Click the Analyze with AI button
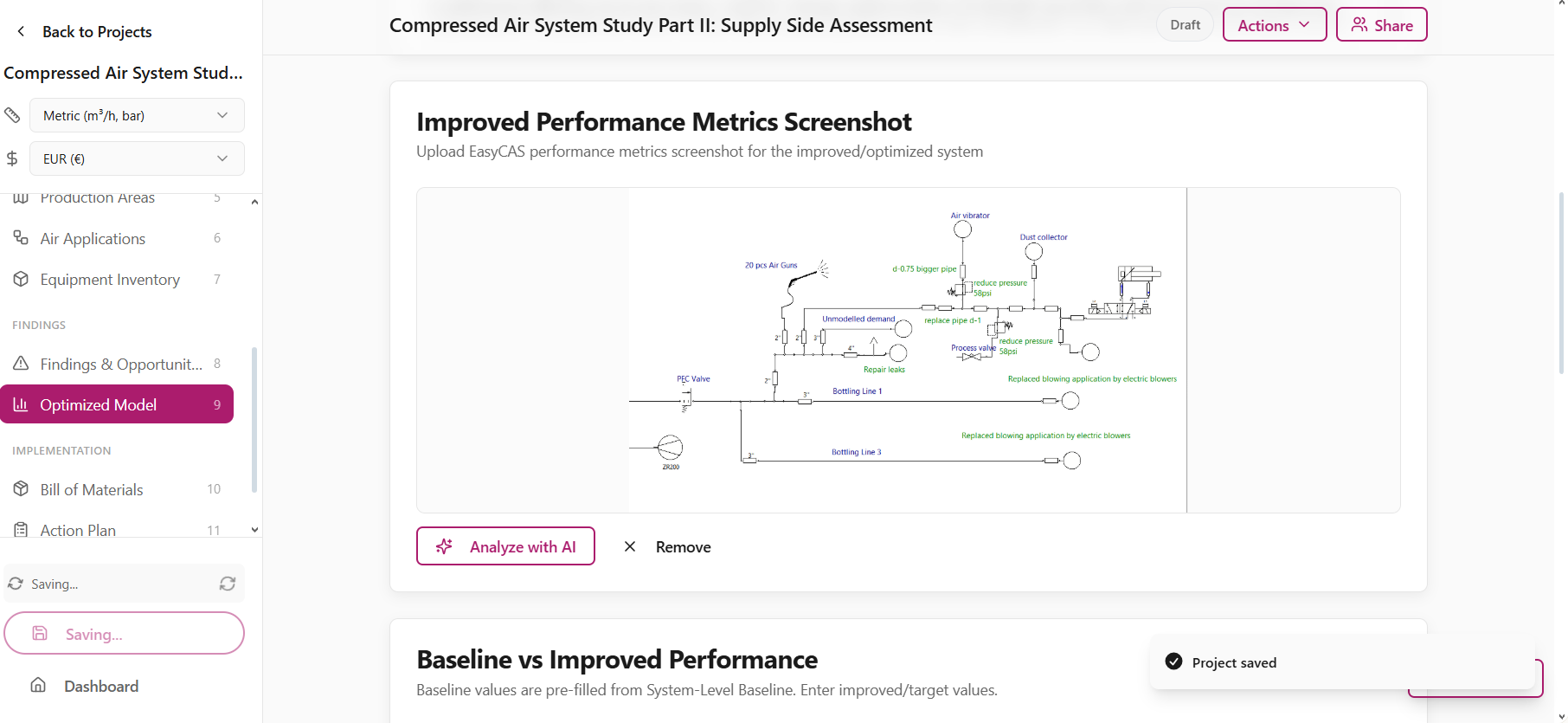1568x723 pixels. tap(505, 546)
